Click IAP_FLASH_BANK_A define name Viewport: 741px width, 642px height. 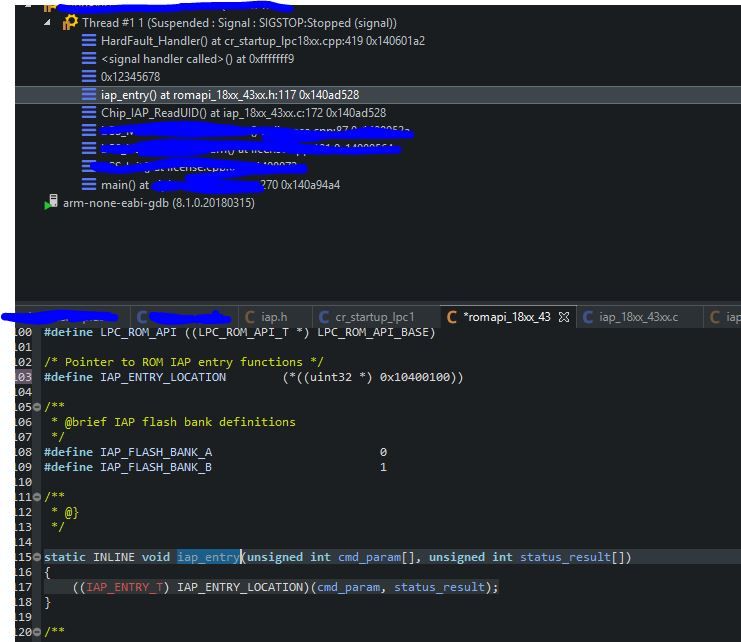[156, 452]
